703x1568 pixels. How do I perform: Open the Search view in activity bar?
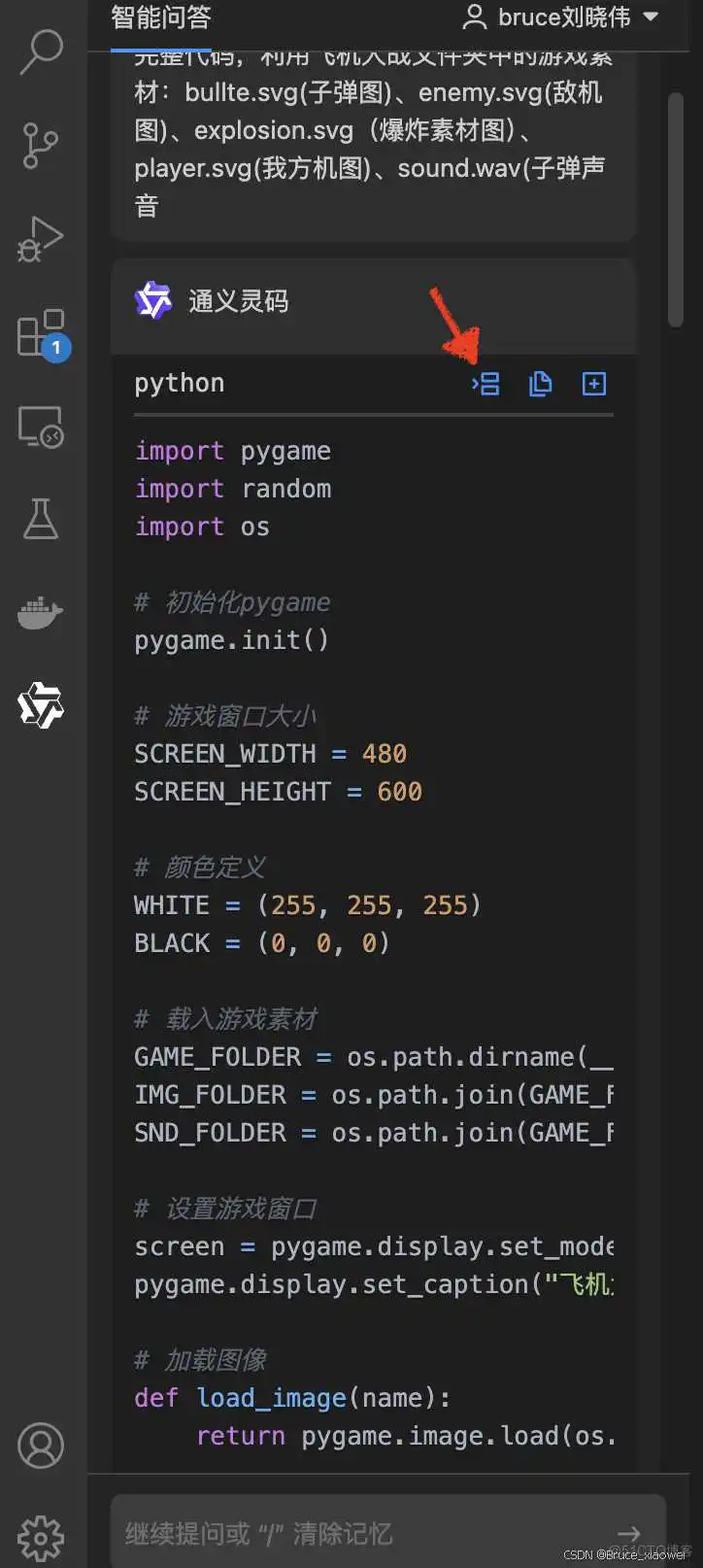coord(41,52)
